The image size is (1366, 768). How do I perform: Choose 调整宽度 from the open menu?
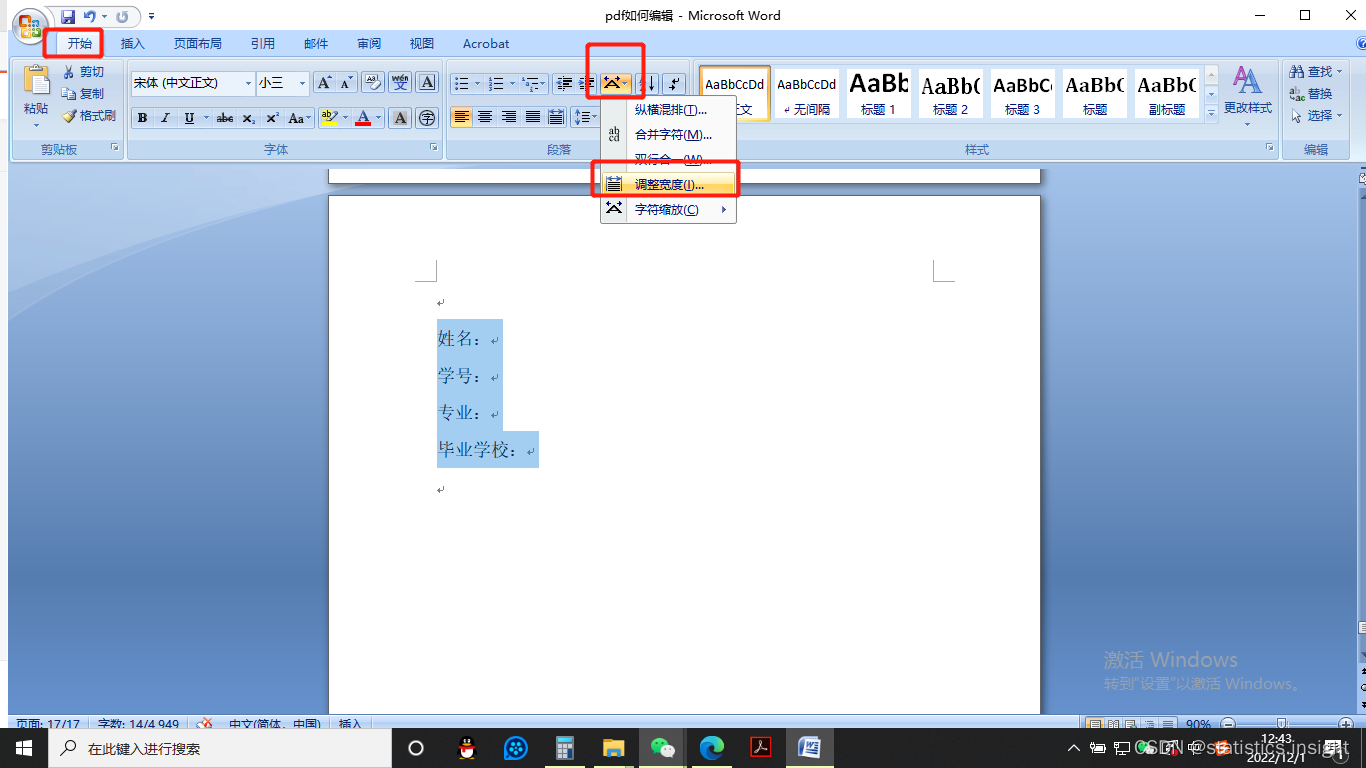tap(667, 182)
